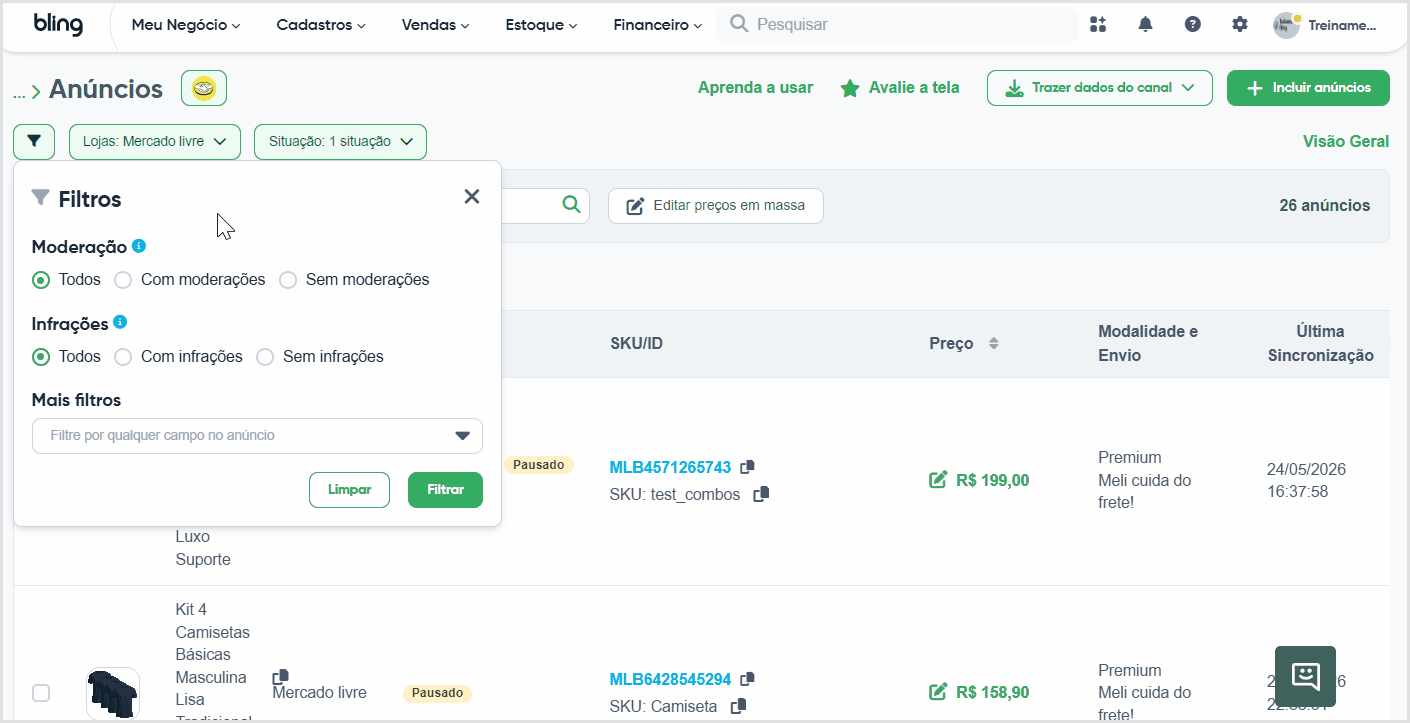The image size is (1410, 723).
Task: Click the Mercado Livre channel icon beside Anúncios
Action: pyautogui.click(x=204, y=88)
